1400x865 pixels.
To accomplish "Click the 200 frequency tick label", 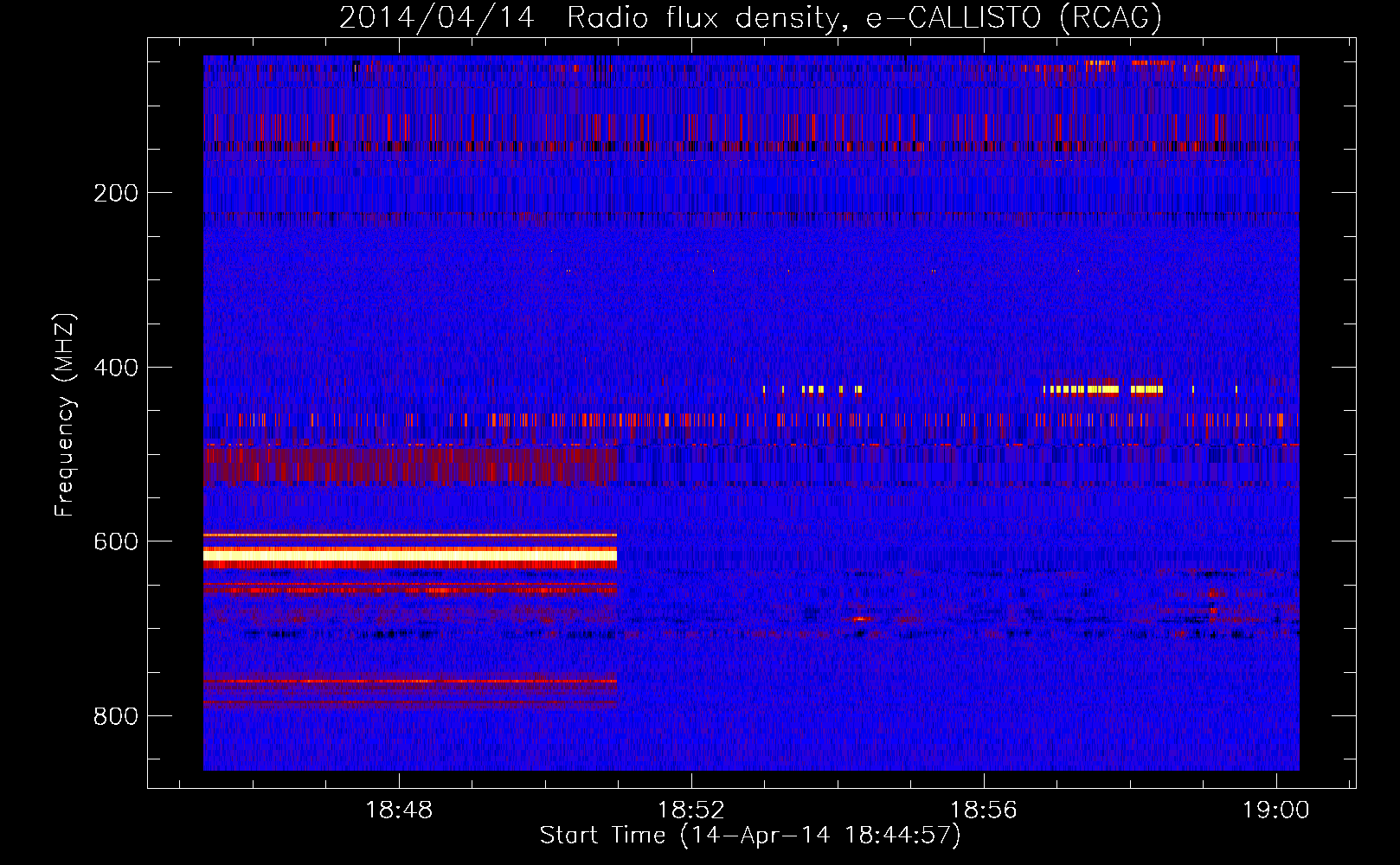I will point(116,193).
